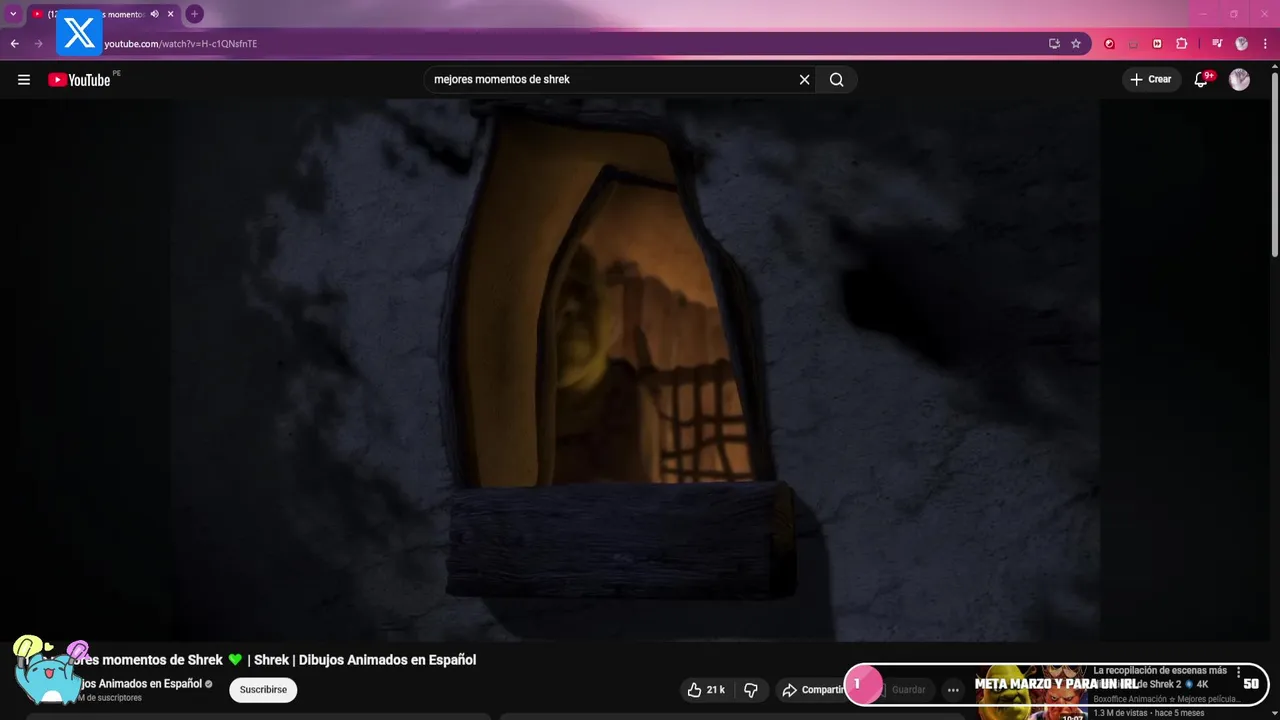Go to the YouTube home logo

point(79,80)
